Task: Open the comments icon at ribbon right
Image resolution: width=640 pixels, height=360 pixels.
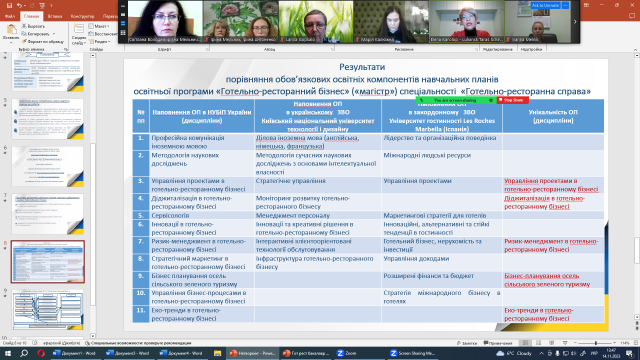Action: (x=632, y=16)
